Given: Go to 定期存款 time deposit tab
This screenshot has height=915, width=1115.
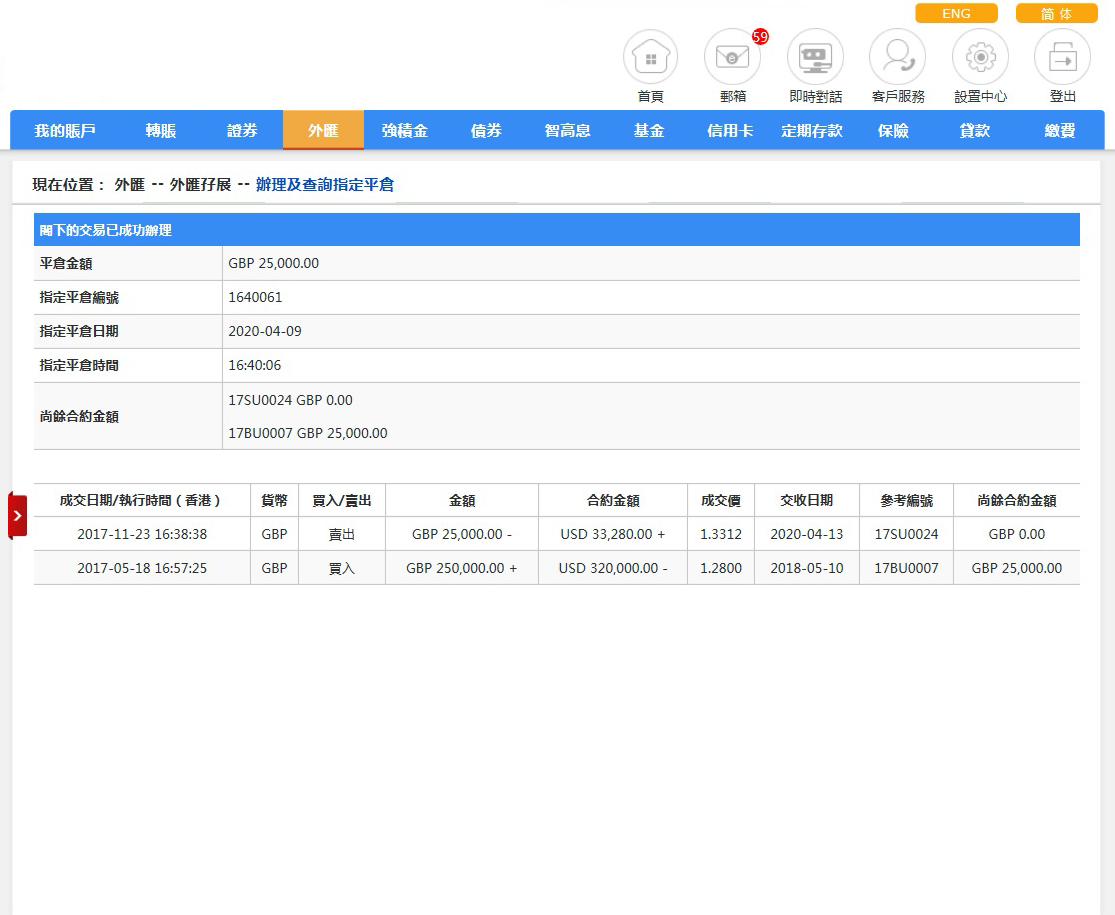Looking at the screenshot, I should [811, 131].
